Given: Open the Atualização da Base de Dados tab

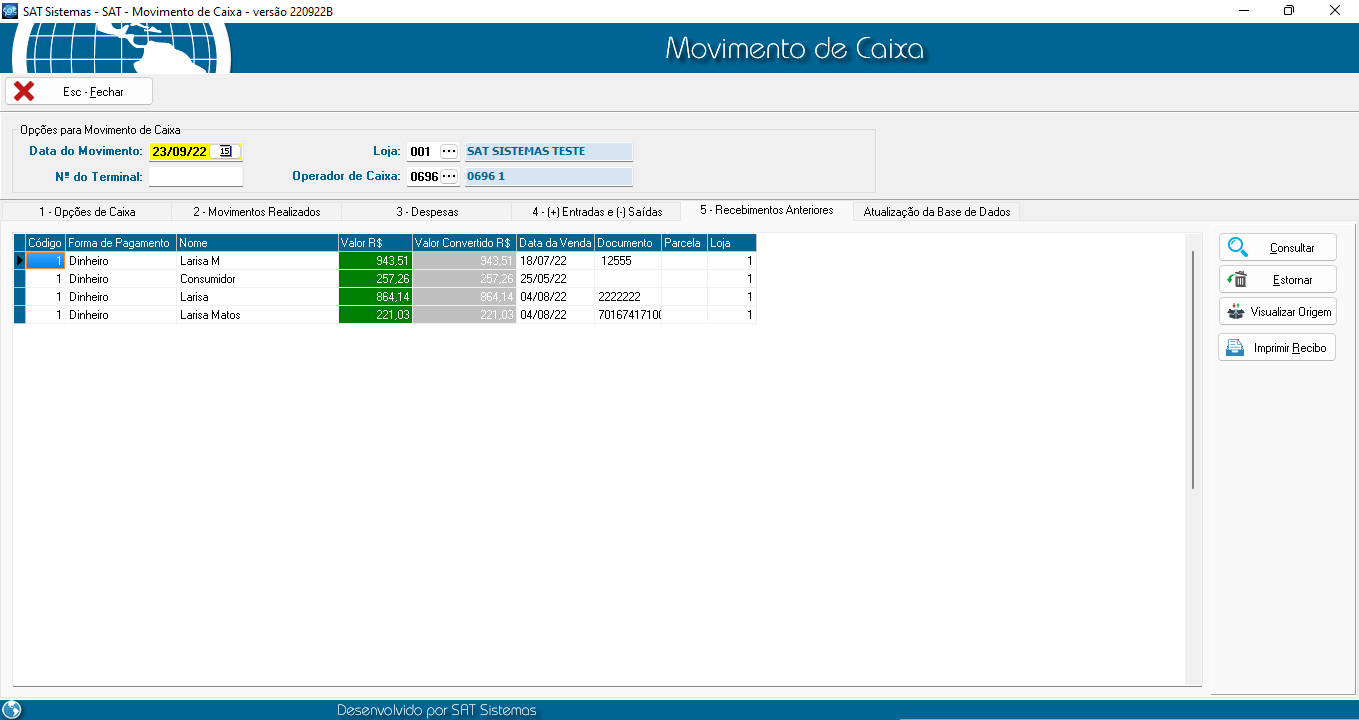Looking at the screenshot, I should (x=937, y=212).
